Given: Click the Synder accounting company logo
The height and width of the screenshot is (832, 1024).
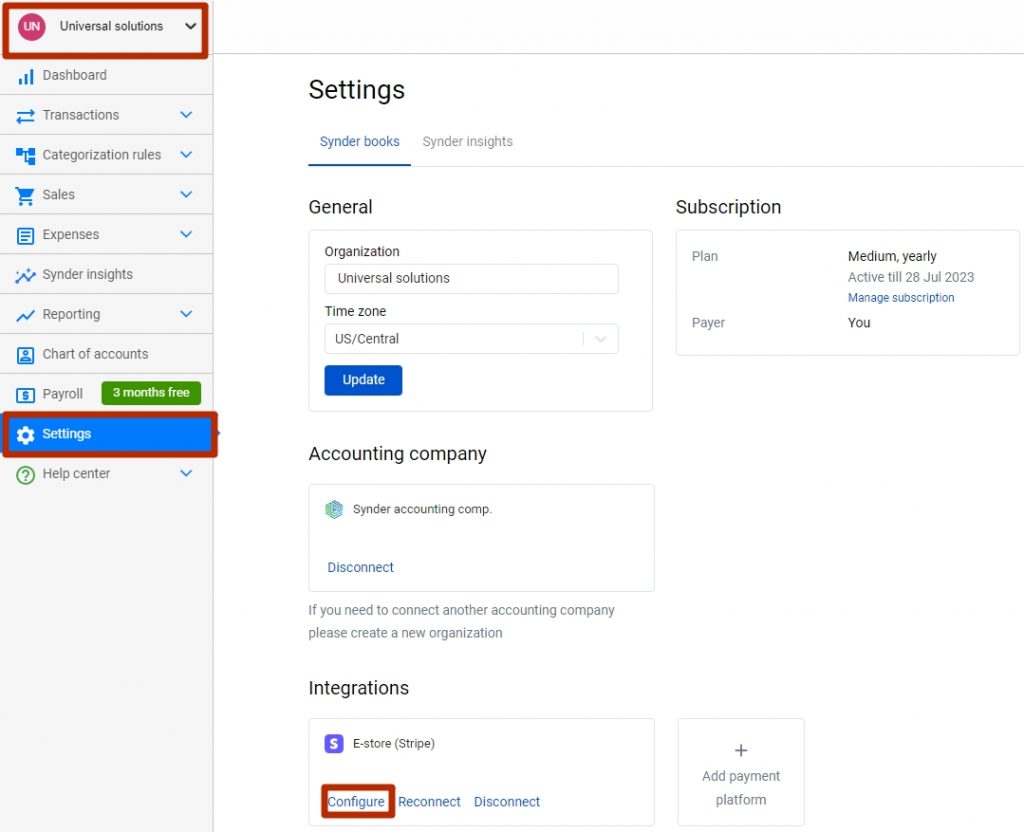Looking at the screenshot, I should pos(334,509).
